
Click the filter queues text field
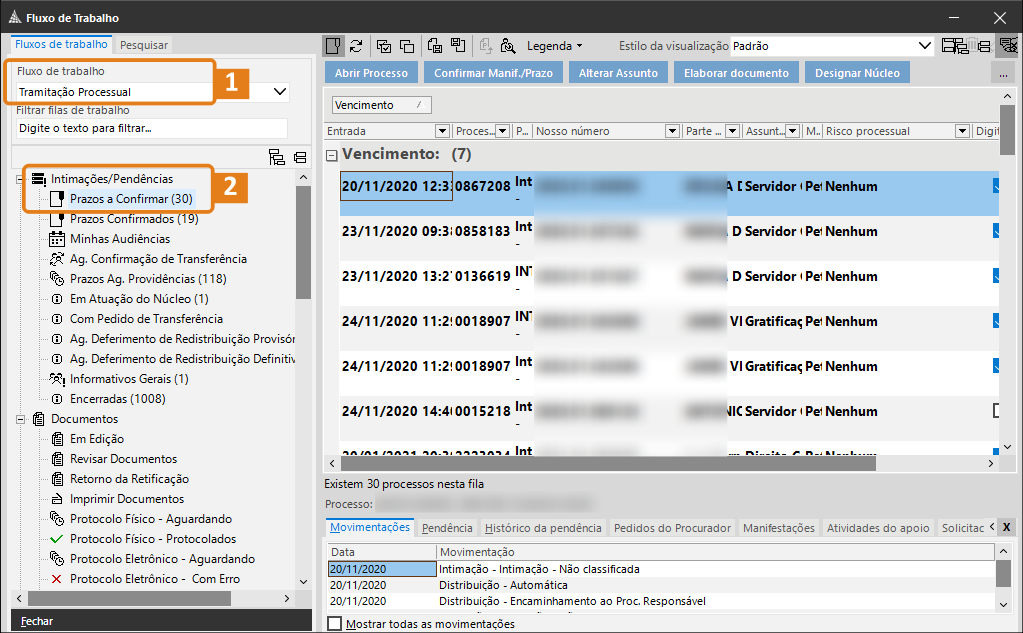pyautogui.click(x=152, y=128)
